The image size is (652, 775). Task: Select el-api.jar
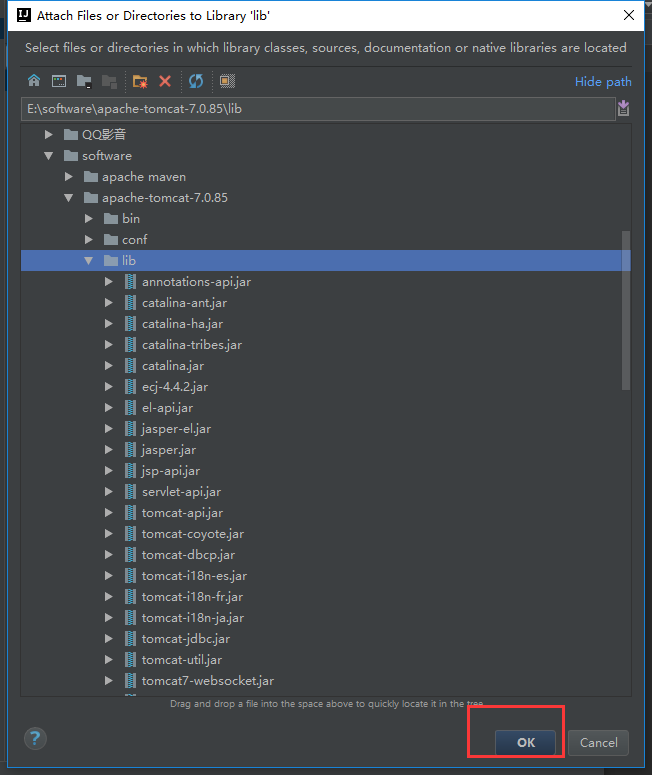168,408
